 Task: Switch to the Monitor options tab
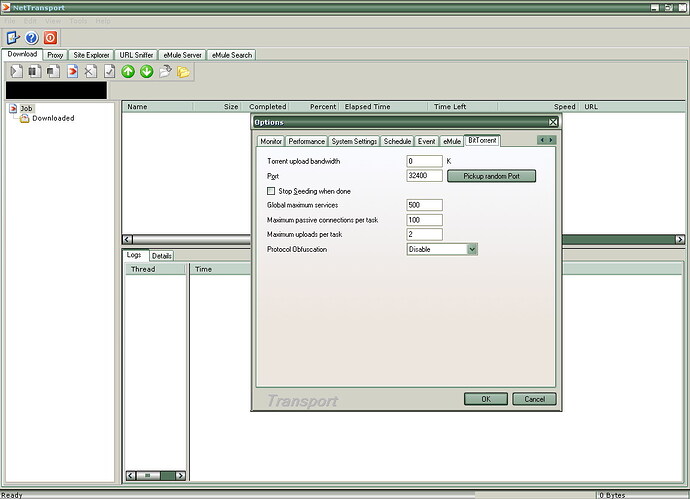[x=271, y=141]
